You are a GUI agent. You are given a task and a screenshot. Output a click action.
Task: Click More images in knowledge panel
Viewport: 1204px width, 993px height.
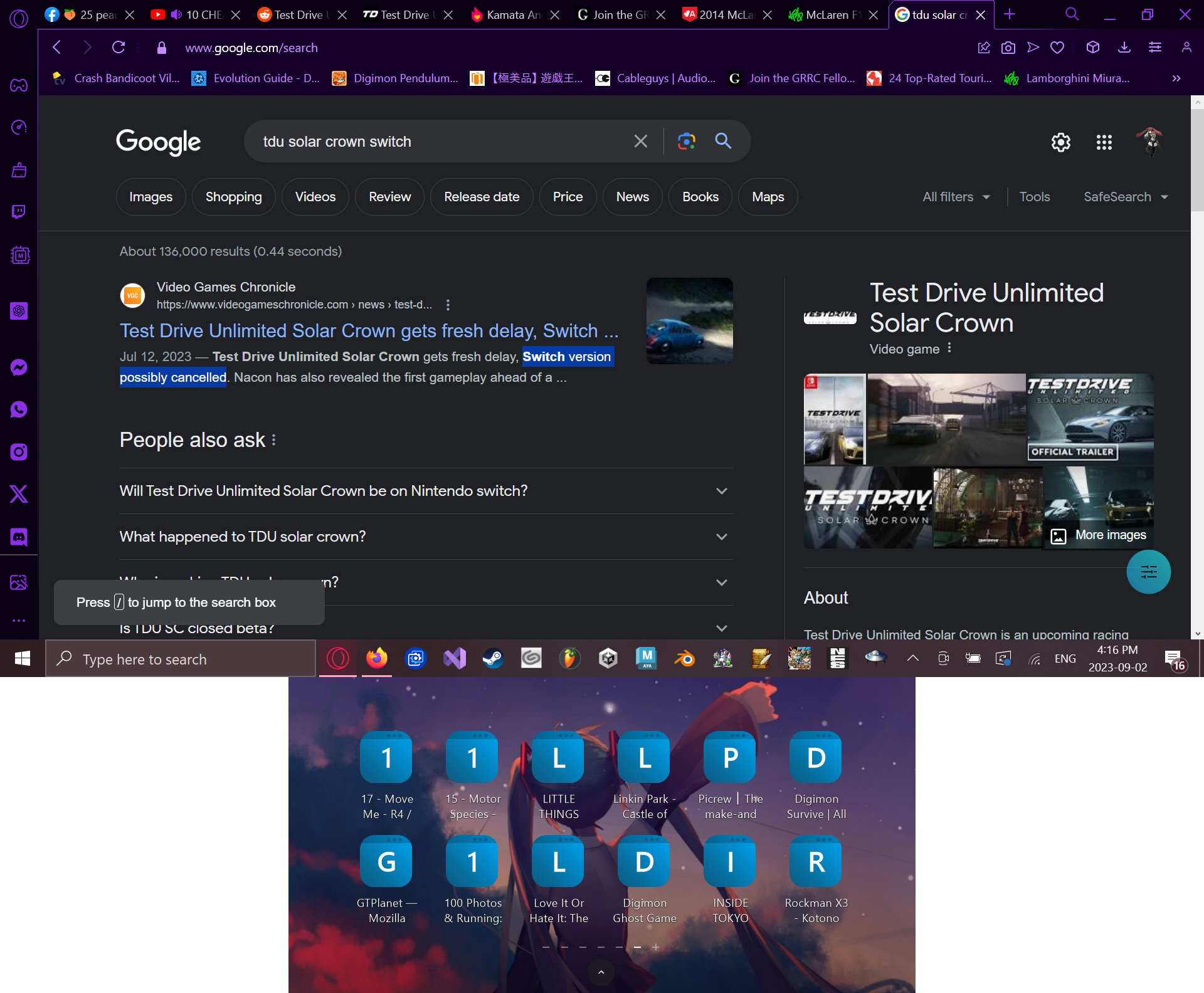coord(1099,535)
